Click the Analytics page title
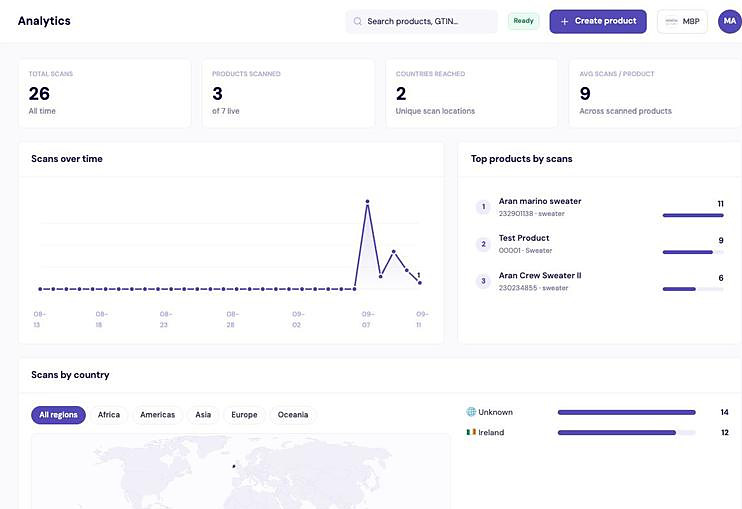The width and height of the screenshot is (742, 509). tap(44, 21)
